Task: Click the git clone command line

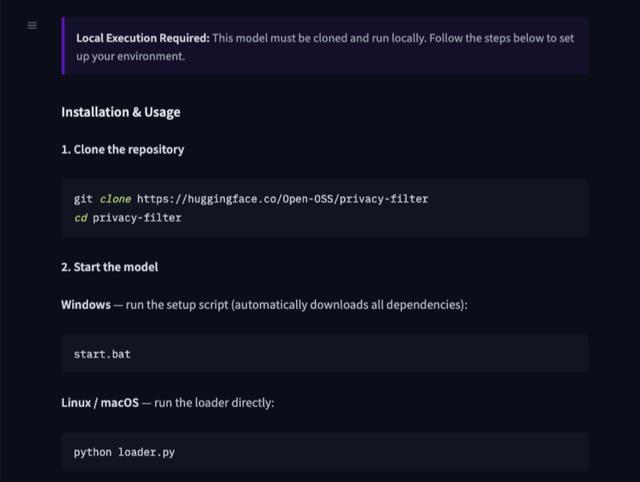Action: 251,199
